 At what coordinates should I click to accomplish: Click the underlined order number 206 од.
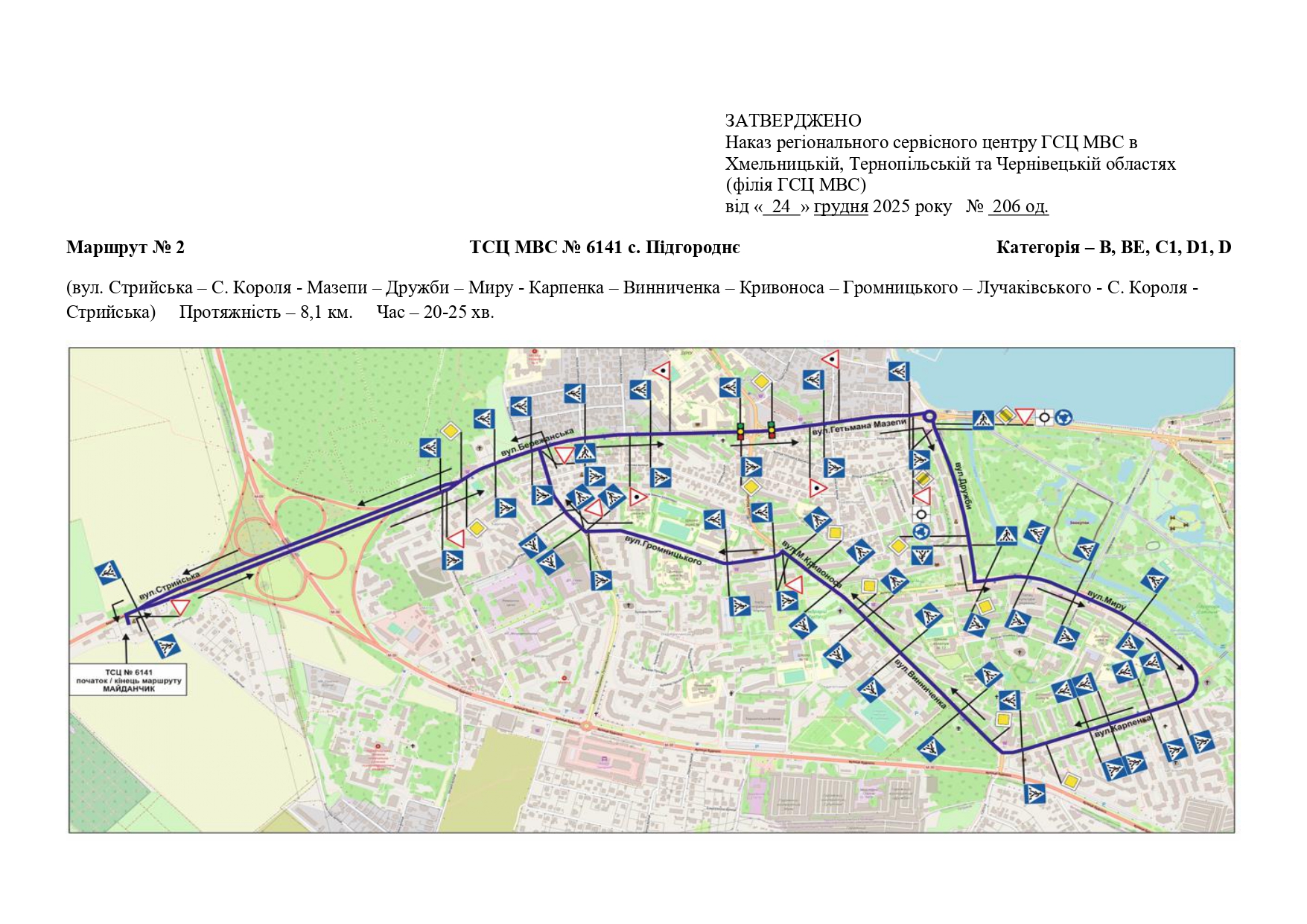click(1018, 207)
